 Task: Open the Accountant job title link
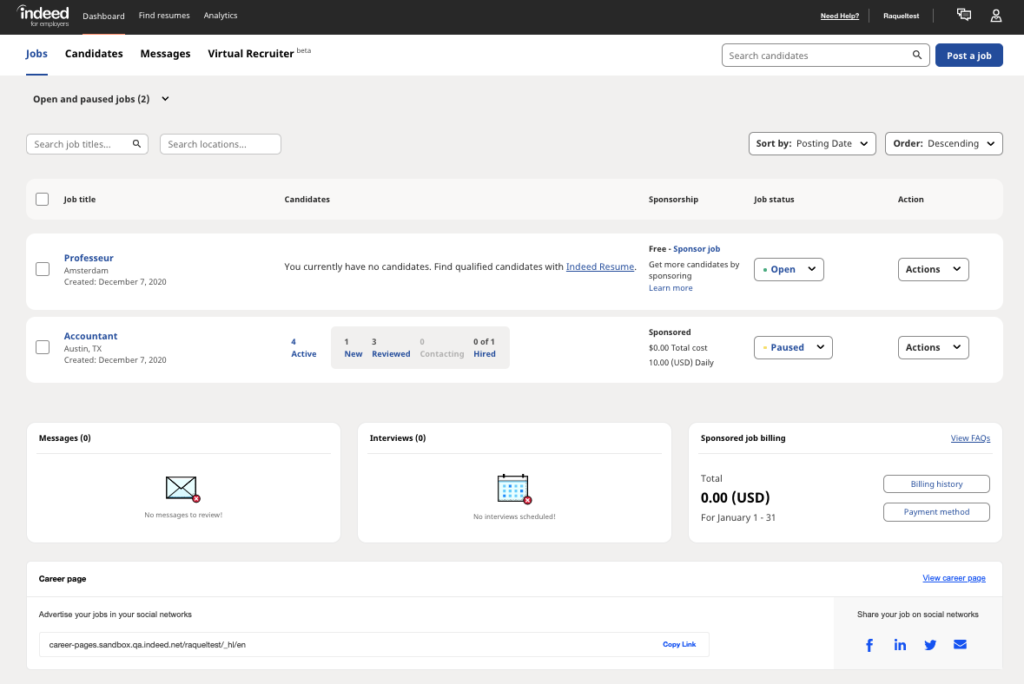(x=91, y=336)
